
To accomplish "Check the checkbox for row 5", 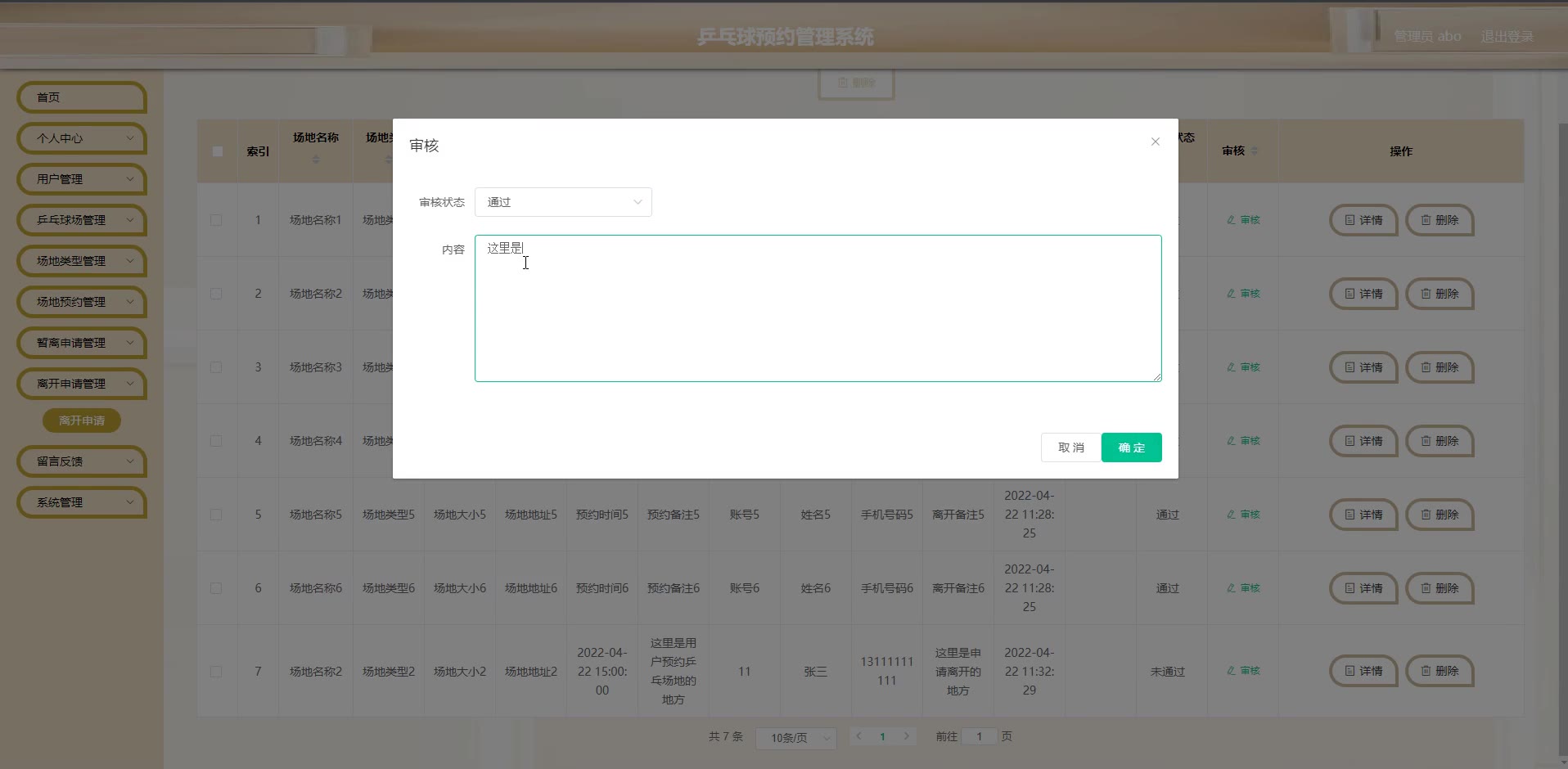I will point(216,515).
